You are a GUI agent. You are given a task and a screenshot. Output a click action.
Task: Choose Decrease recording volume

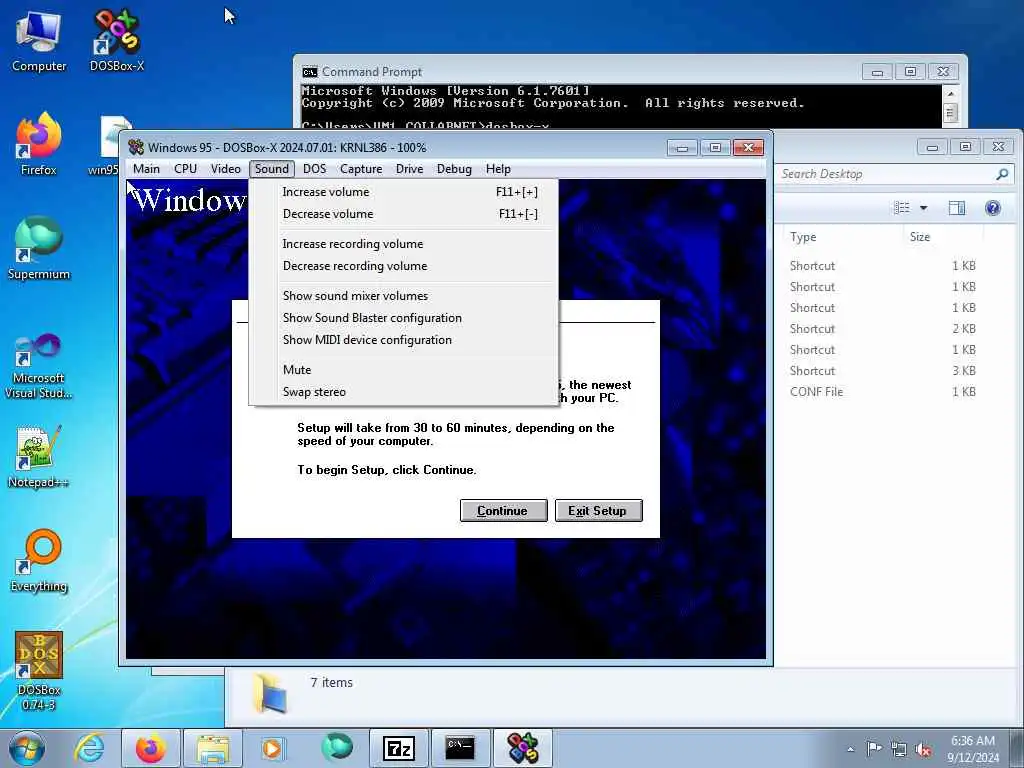404,266
